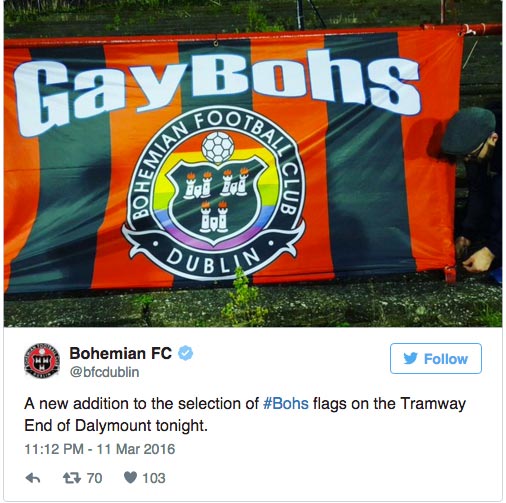
Task: View the 70 retweets count
Action: click(x=94, y=478)
